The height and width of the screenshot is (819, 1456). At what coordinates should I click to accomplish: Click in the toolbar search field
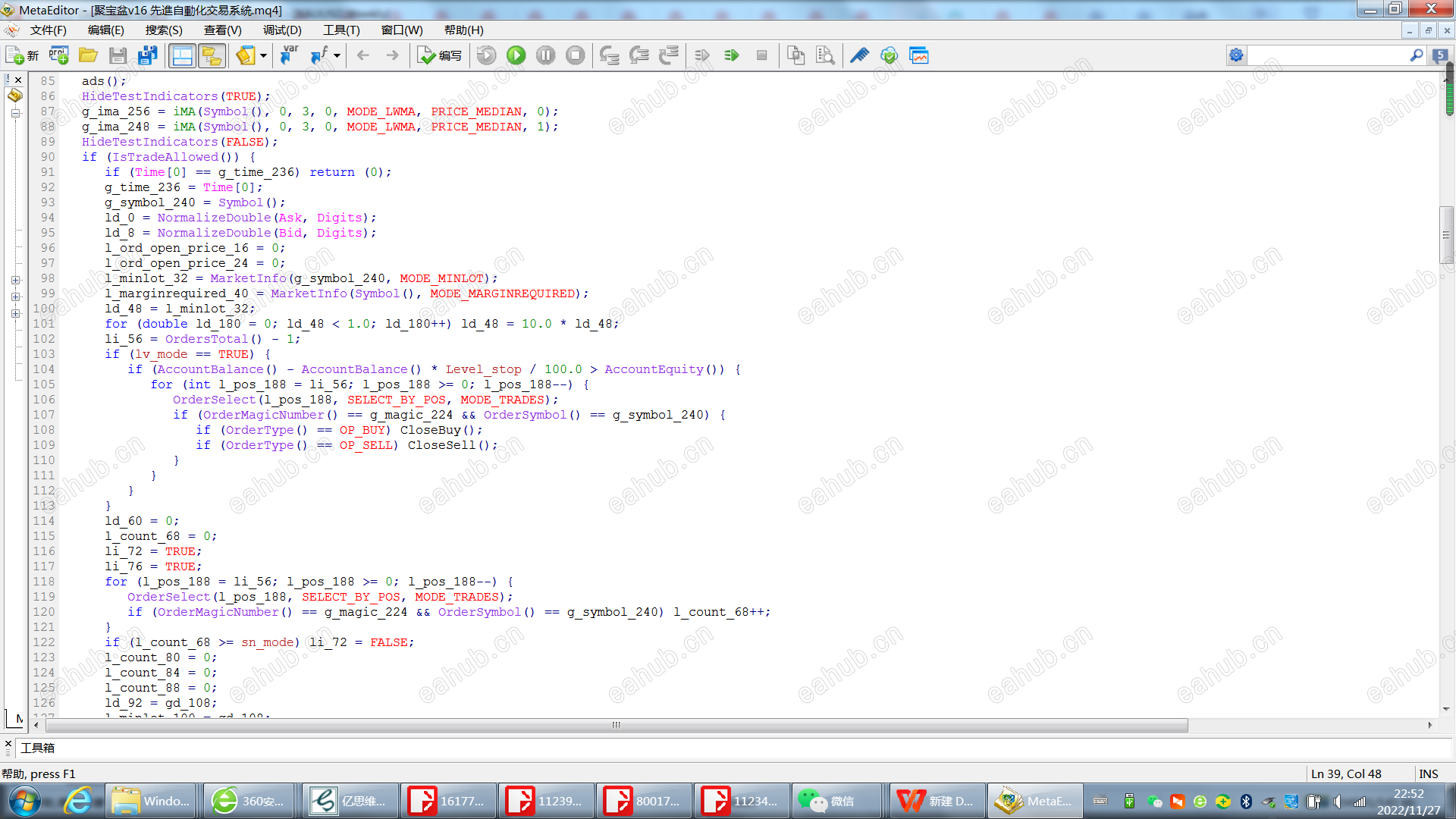(x=1327, y=55)
